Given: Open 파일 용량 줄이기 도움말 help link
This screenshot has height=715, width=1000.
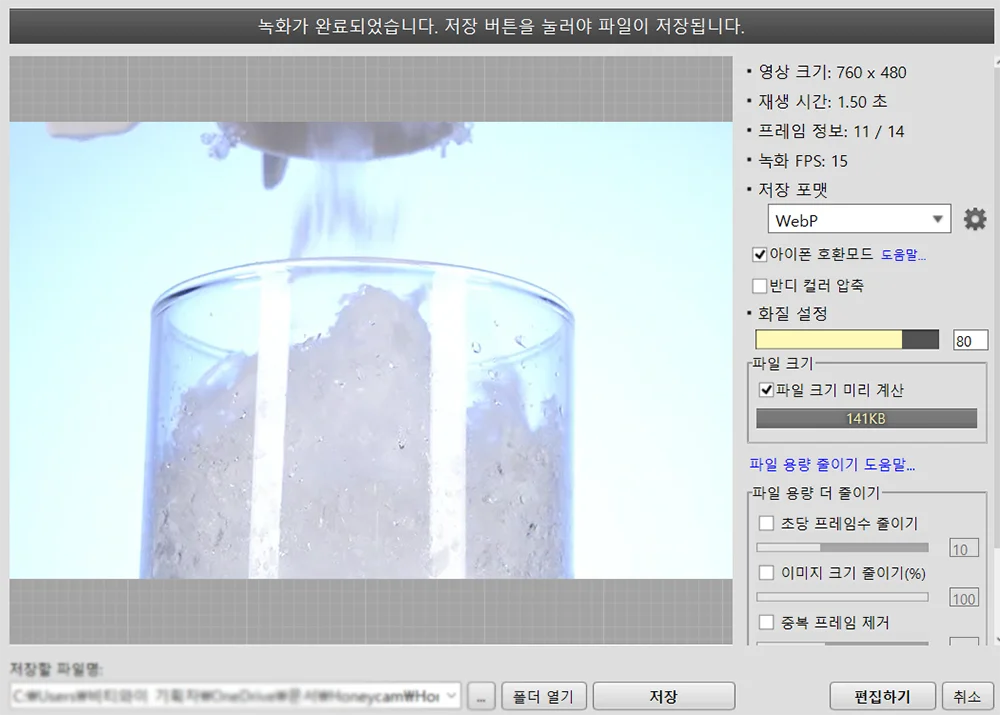Looking at the screenshot, I should (x=830, y=464).
